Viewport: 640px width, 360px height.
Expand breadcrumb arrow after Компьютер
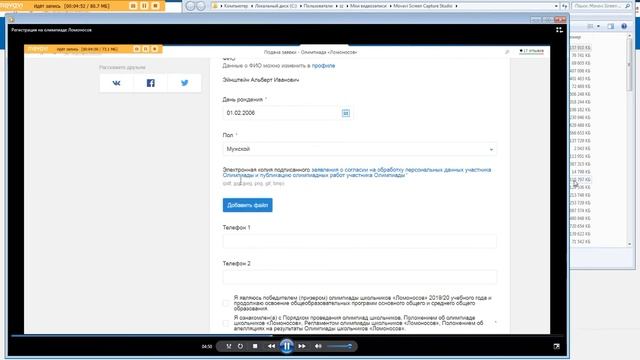(252, 6)
